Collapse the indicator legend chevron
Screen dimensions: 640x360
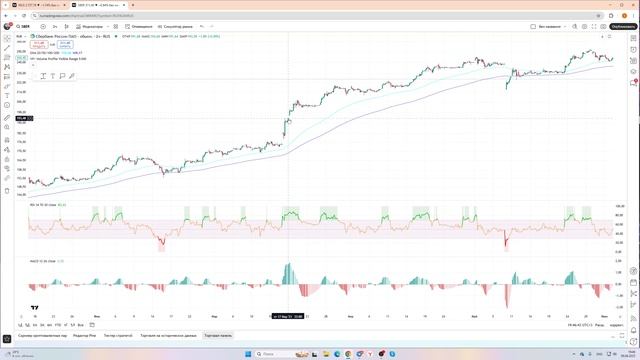coord(33,65)
